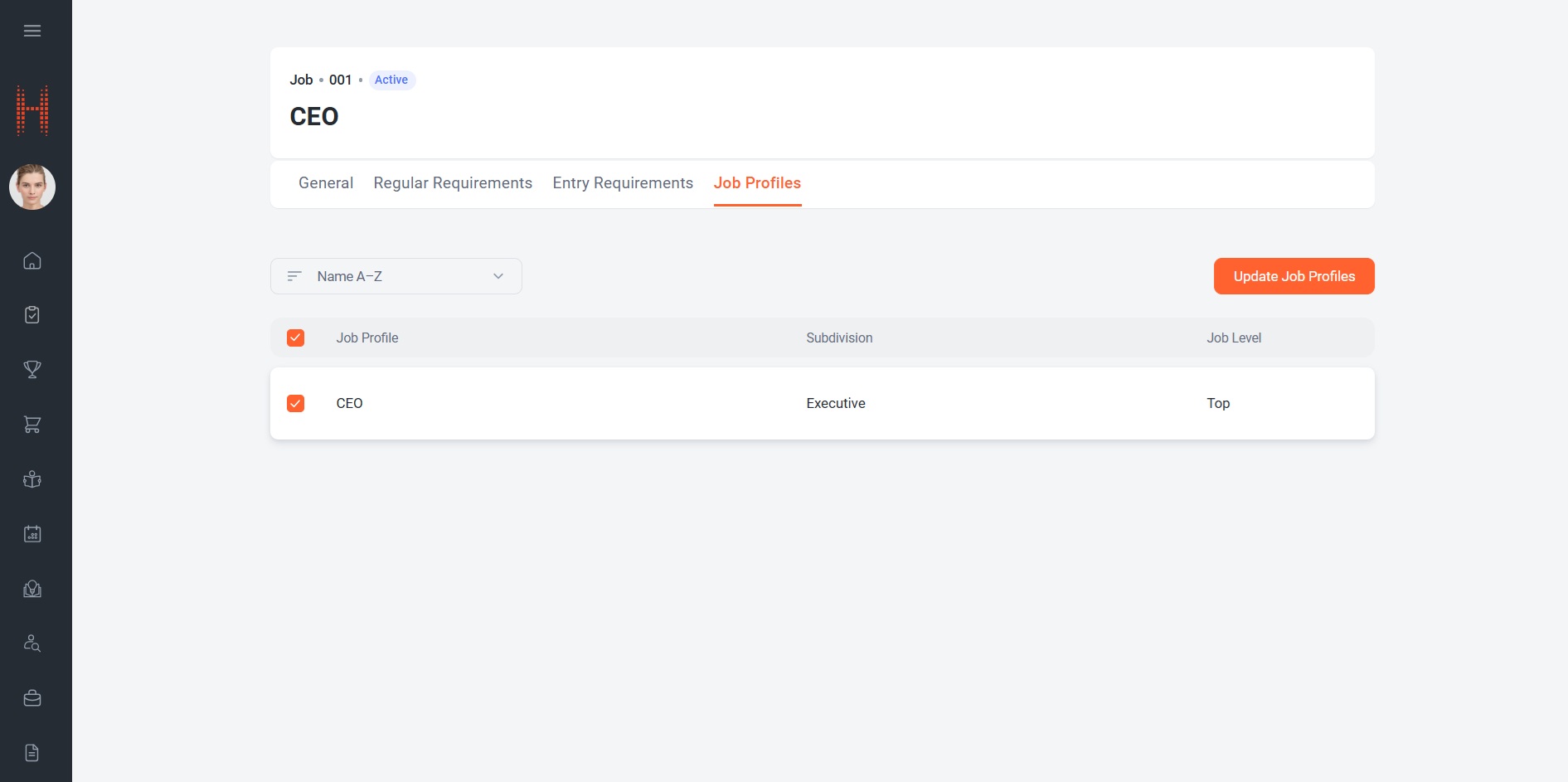Open the Name A–Z sort dropdown
Image resolution: width=1568 pixels, height=782 pixels.
point(396,276)
